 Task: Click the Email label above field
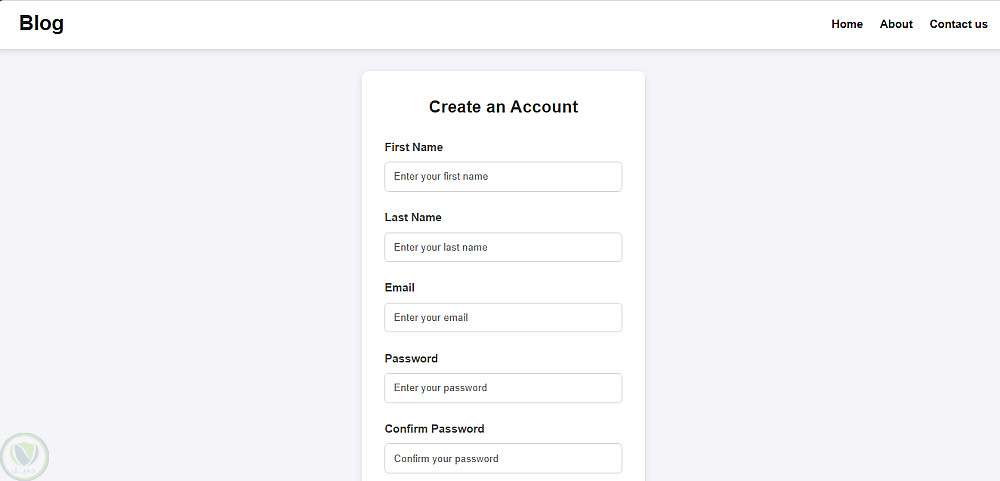(x=400, y=287)
